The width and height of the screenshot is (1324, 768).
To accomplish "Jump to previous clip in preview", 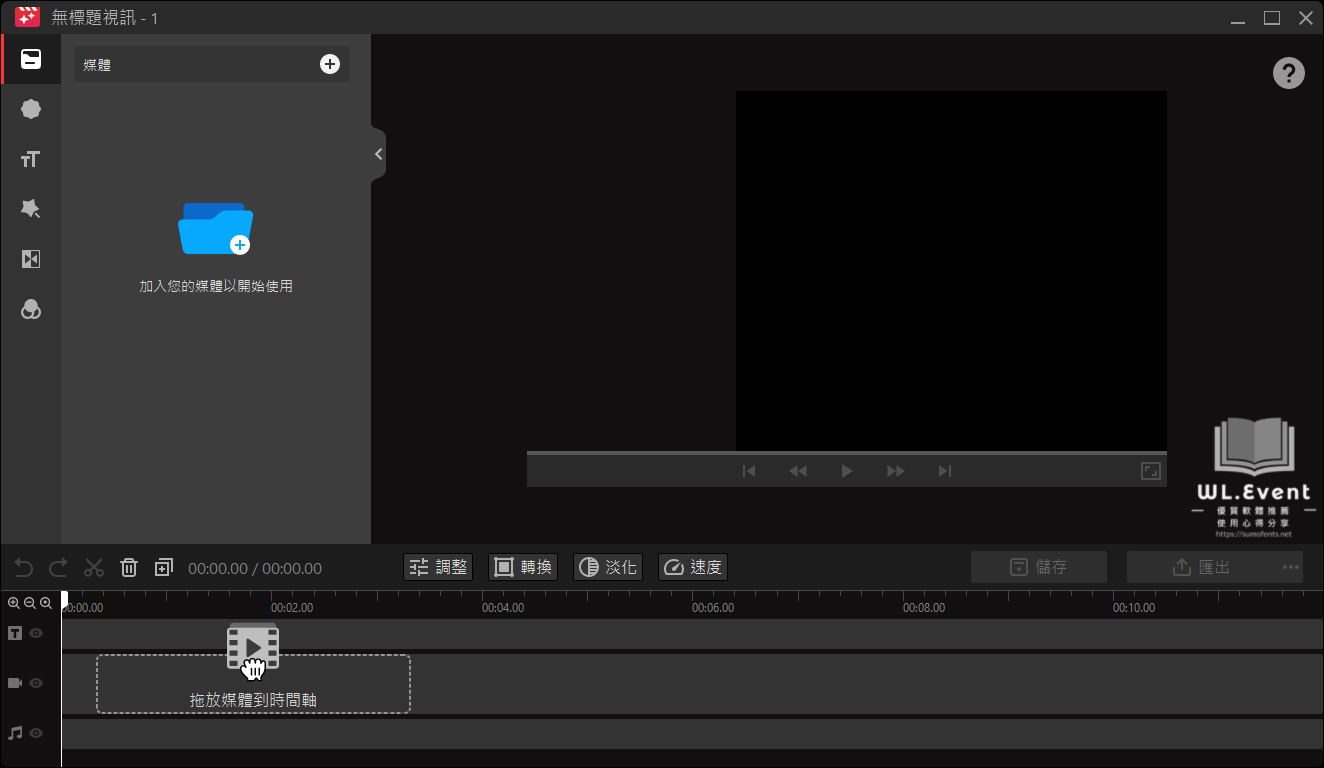I will 749,471.
